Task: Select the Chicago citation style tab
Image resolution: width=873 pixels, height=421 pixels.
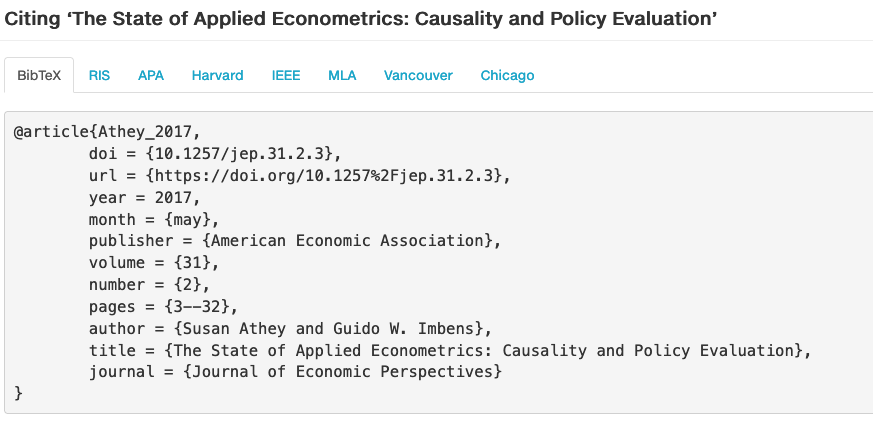Action: click(x=507, y=75)
